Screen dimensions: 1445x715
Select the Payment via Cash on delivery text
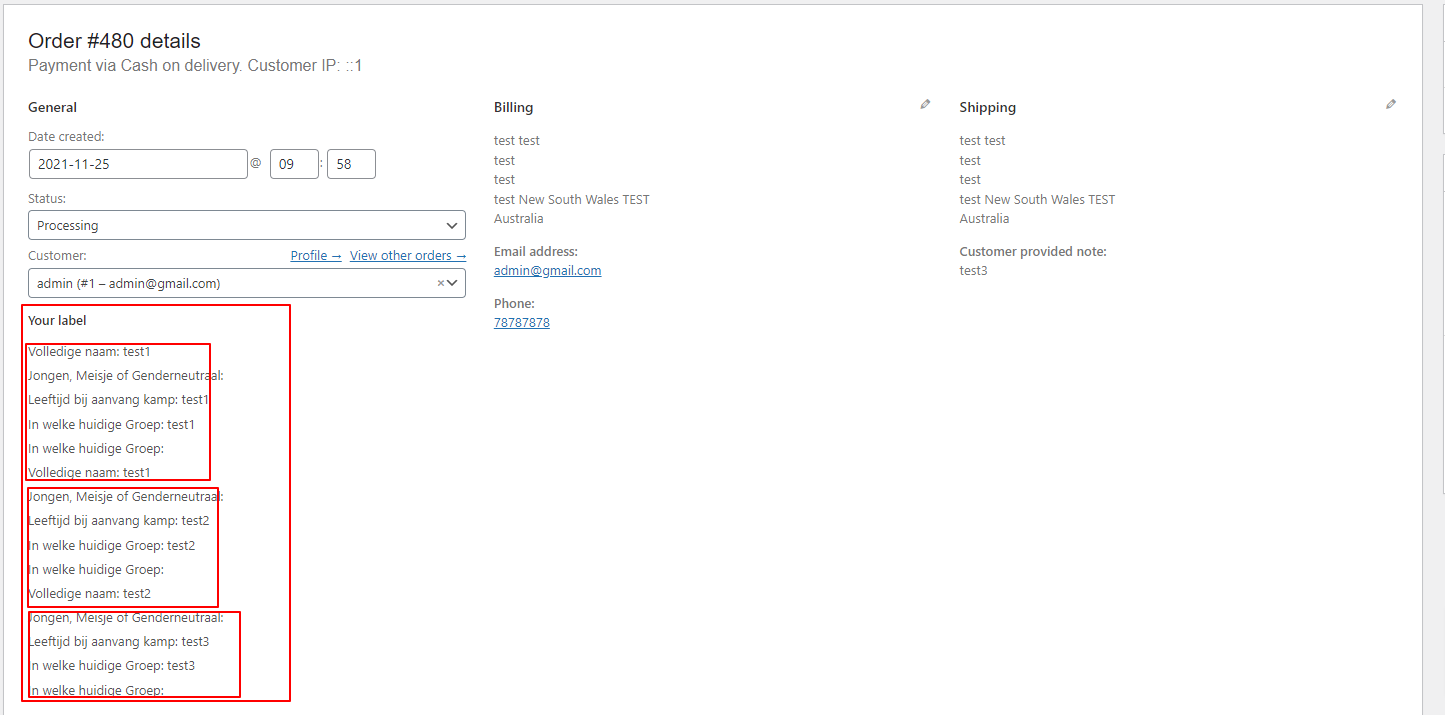point(195,66)
